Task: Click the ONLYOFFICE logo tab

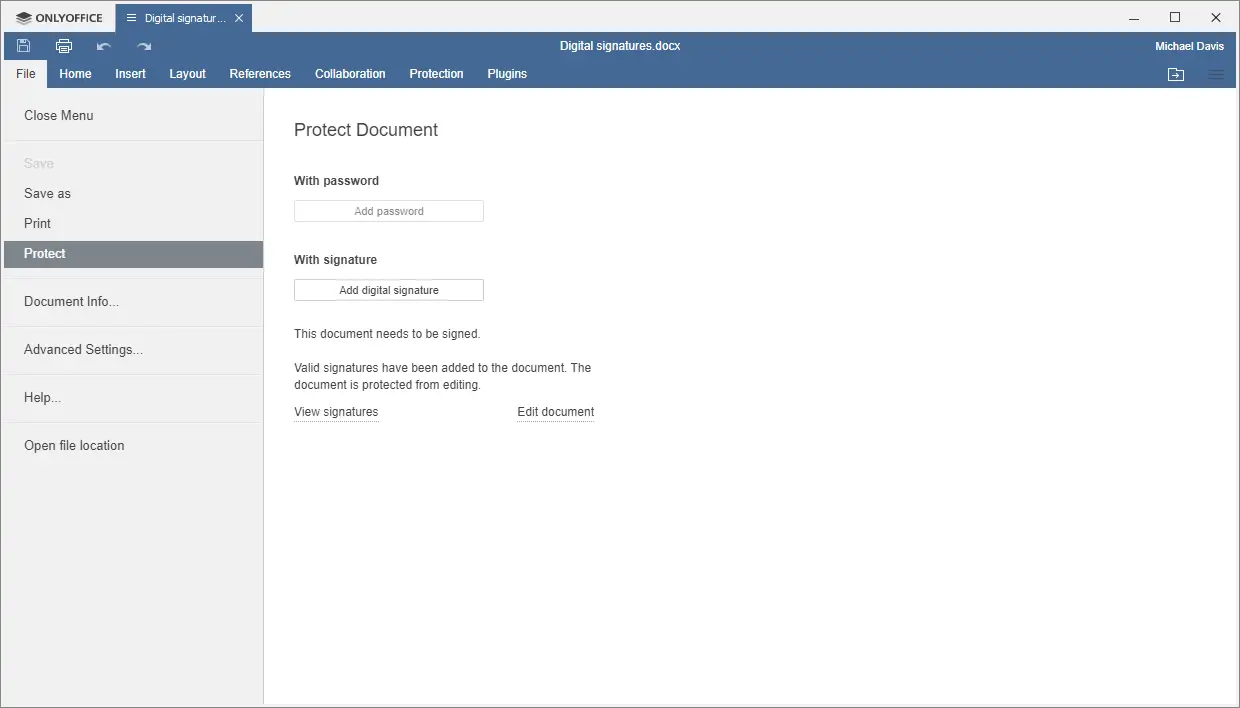Action: coord(57,17)
